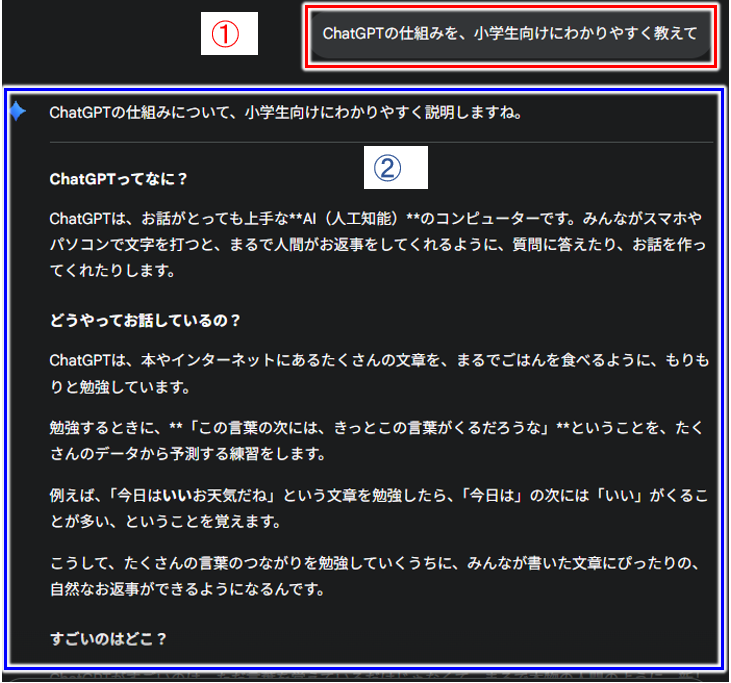731x683 pixels.
Task: Click the heading どうやってお話しているの？
Action: (x=145, y=320)
